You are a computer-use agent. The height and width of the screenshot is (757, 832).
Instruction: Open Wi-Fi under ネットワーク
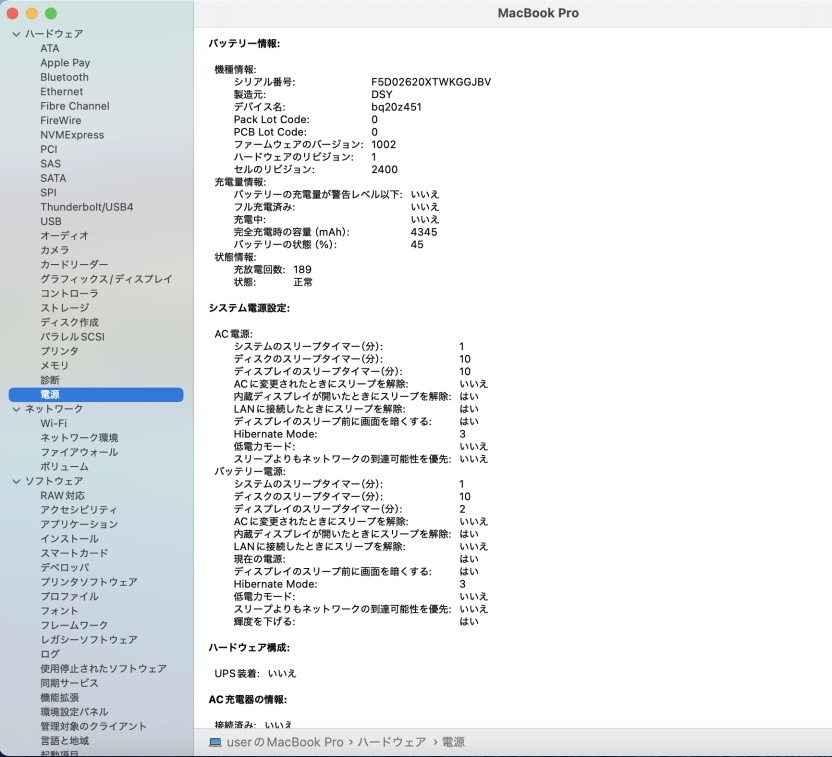(x=54, y=423)
